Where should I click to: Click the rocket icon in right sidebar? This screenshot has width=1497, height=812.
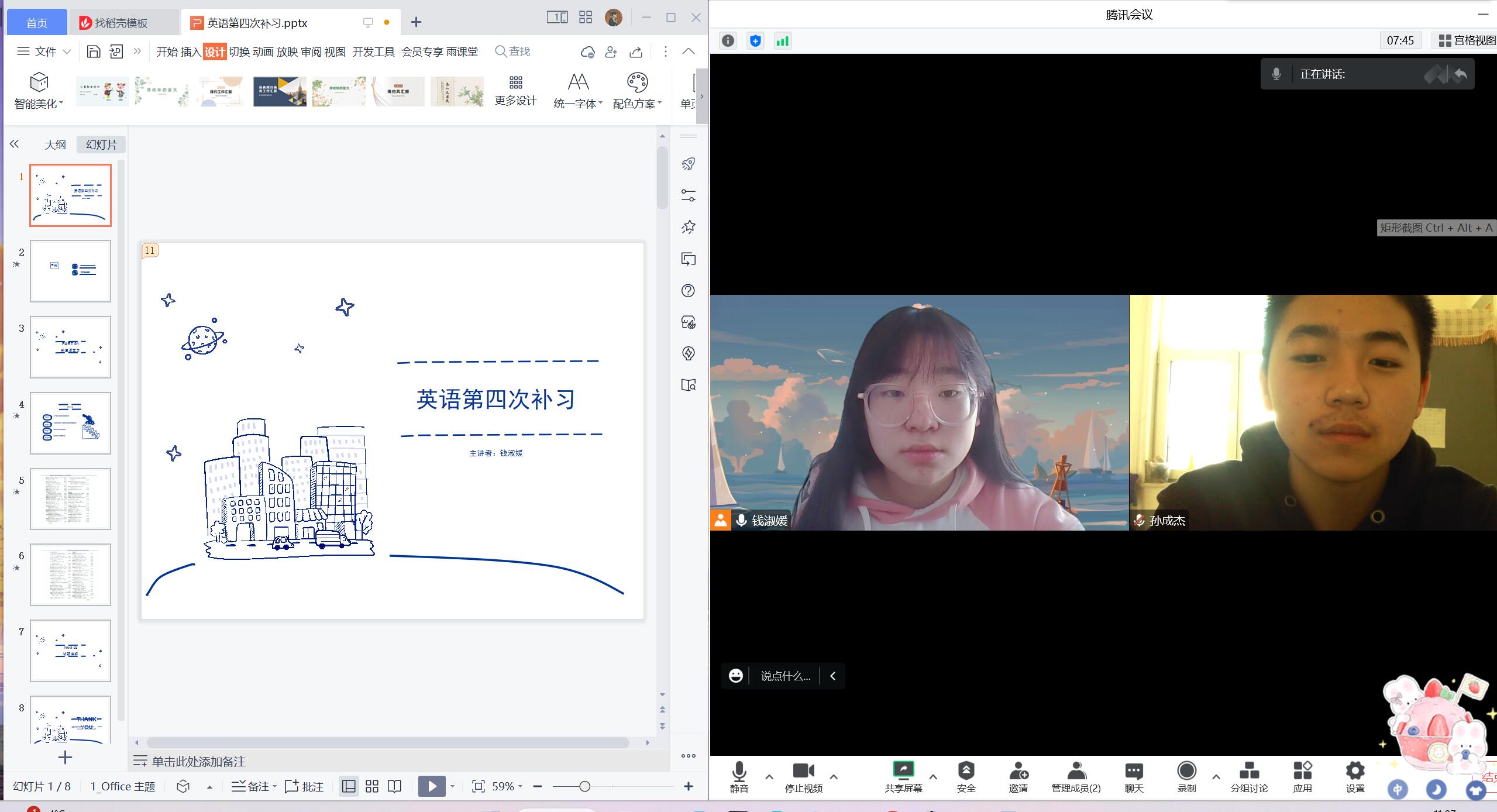coord(689,164)
